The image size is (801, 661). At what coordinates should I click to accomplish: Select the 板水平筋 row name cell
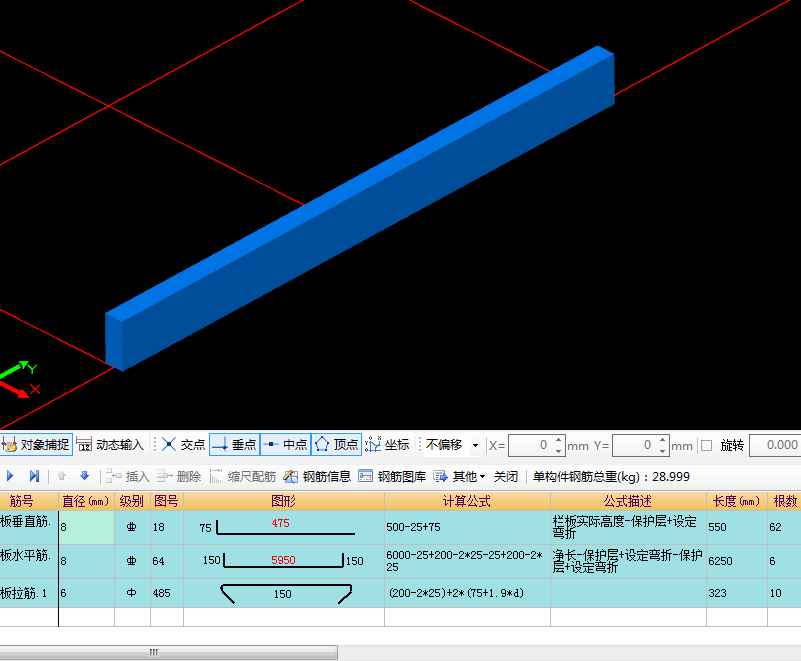(29, 561)
